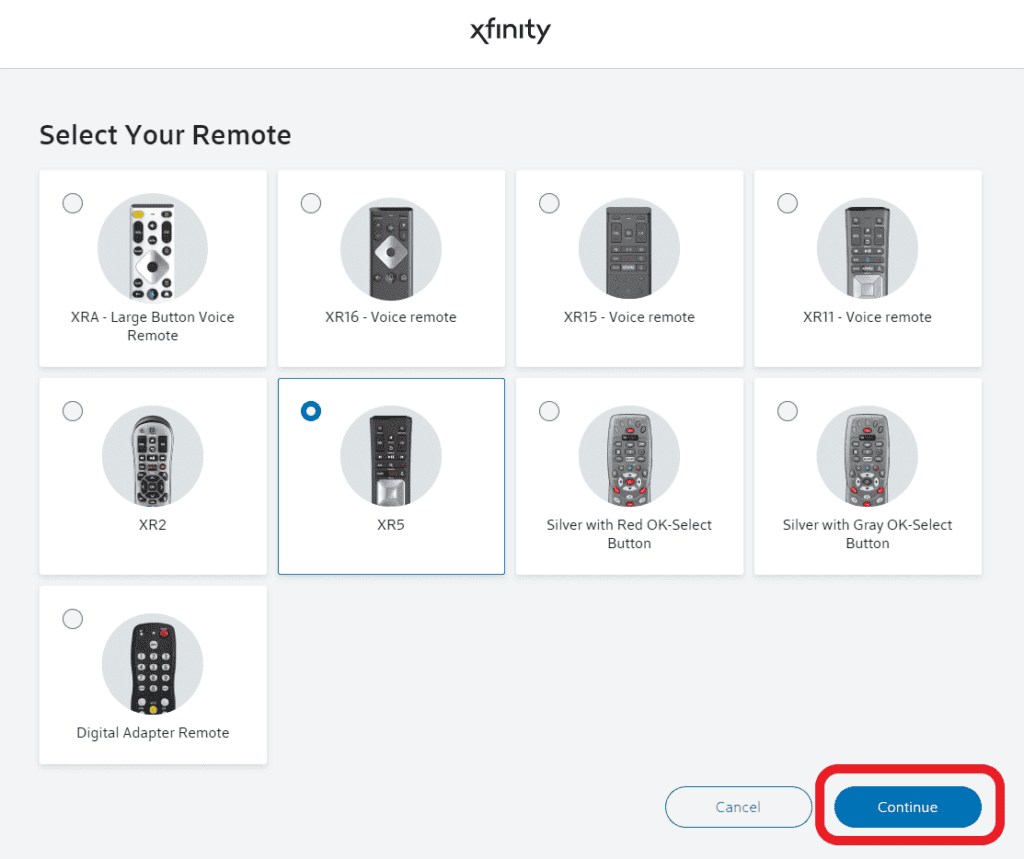Click the XR15 Voice remote image
The height and width of the screenshot is (859, 1024).
pyautogui.click(x=629, y=248)
